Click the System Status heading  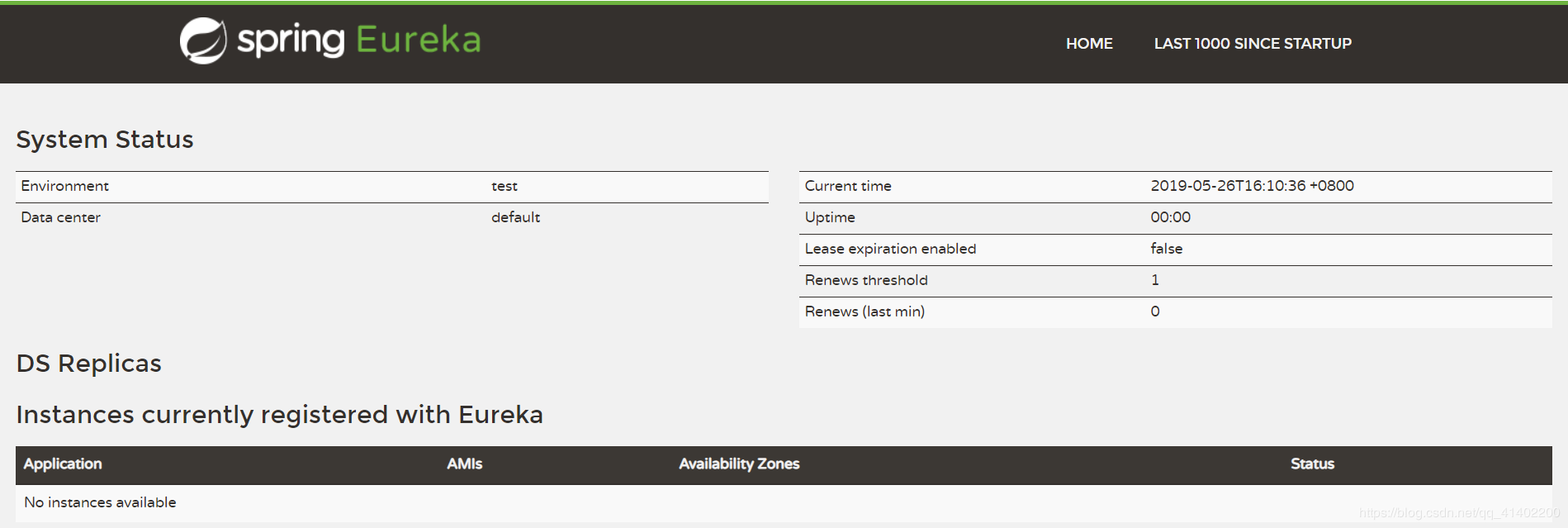coord(105,140)
